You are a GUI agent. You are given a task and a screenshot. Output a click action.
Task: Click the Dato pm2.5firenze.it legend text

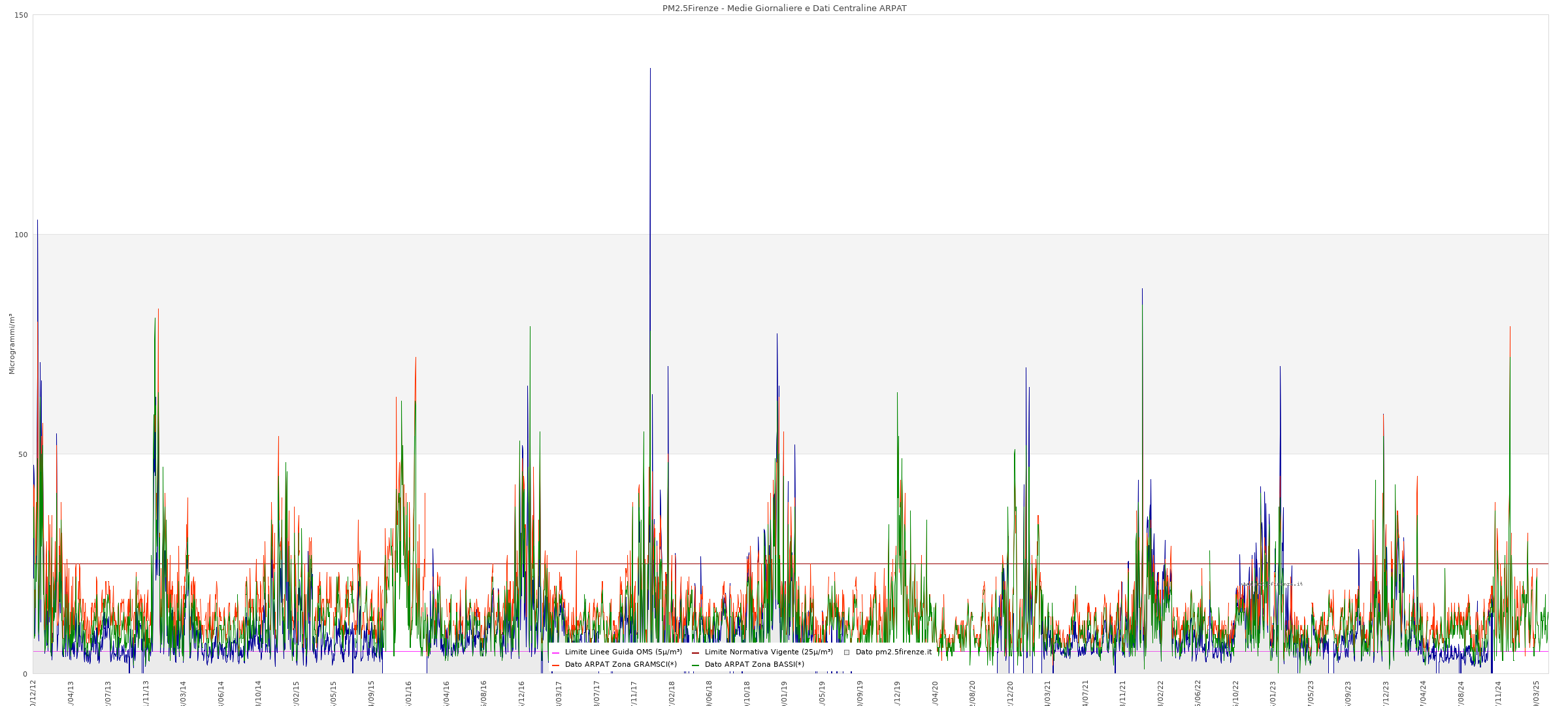893,652
